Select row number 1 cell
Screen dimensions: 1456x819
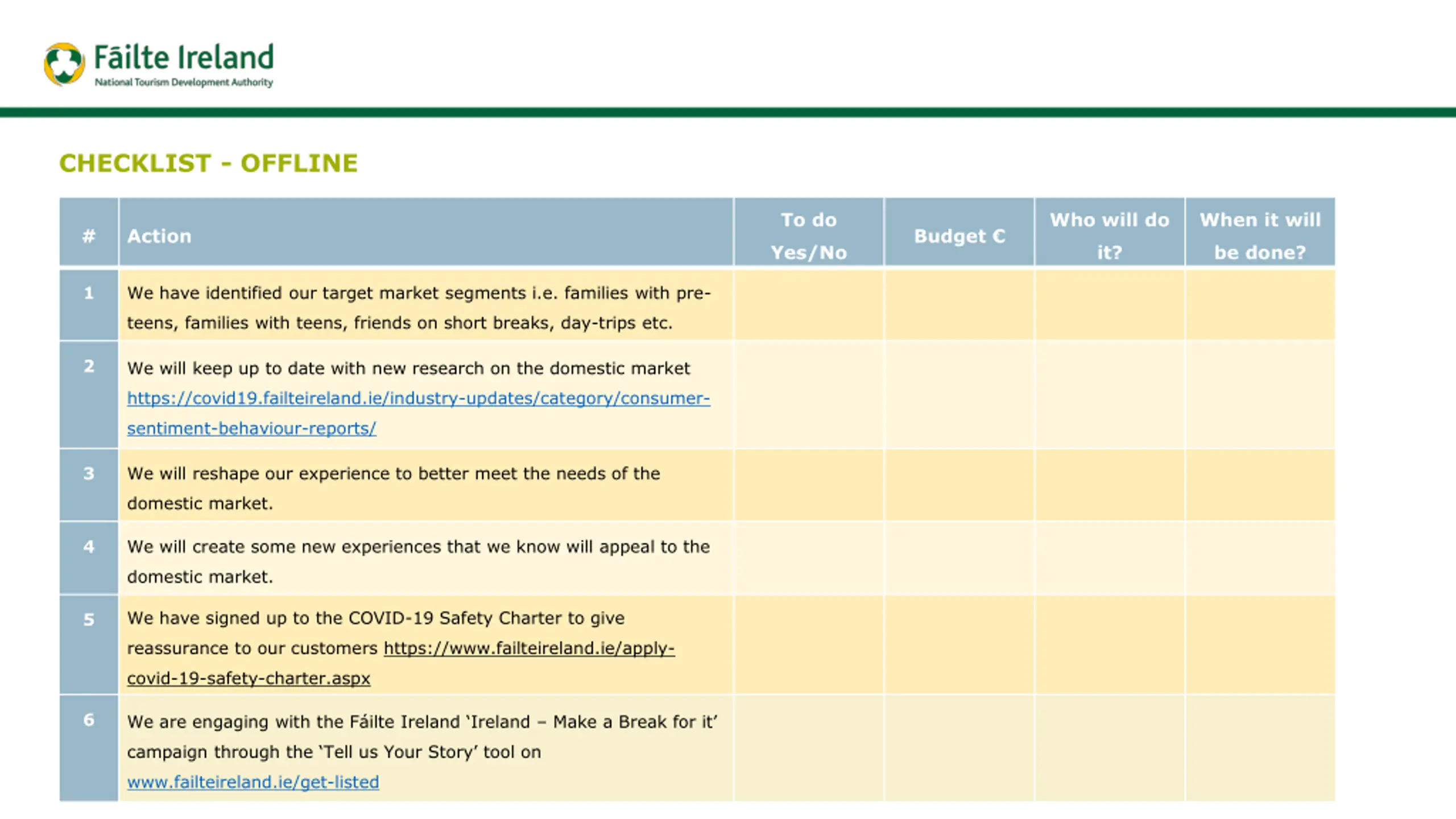coord(89,305)
